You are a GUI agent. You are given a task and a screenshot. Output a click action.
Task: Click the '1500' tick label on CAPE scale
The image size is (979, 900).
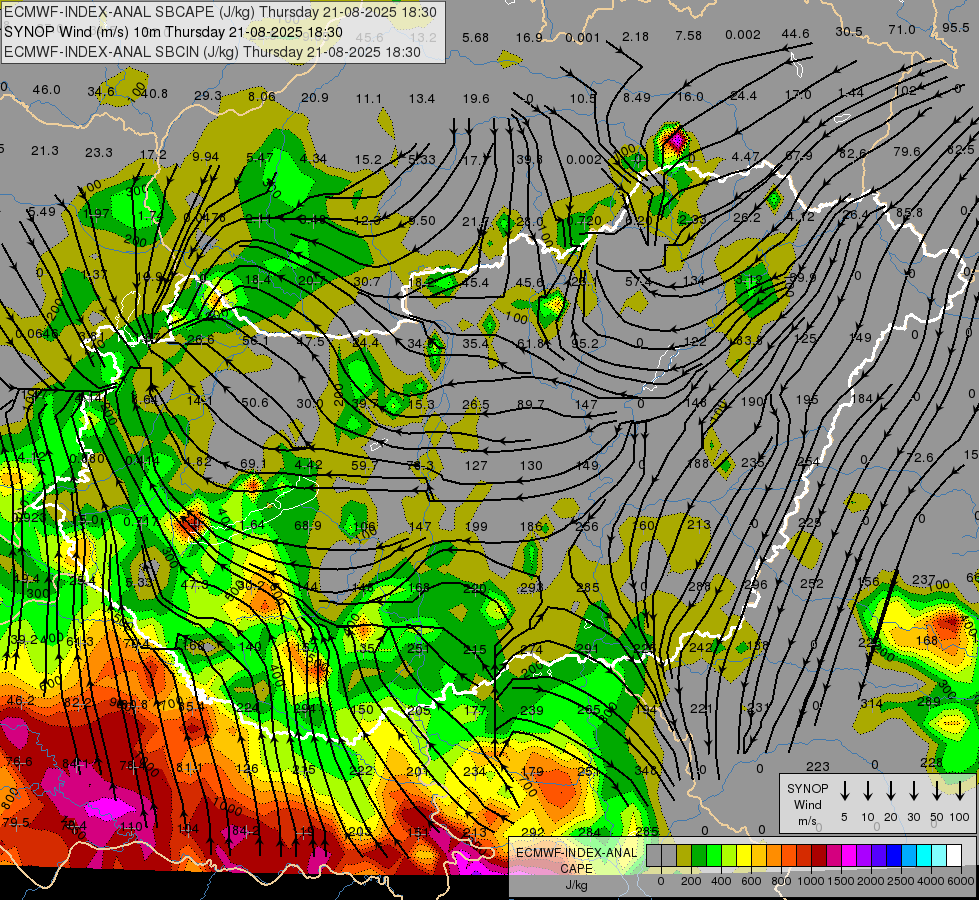click(x=841, y=881)
